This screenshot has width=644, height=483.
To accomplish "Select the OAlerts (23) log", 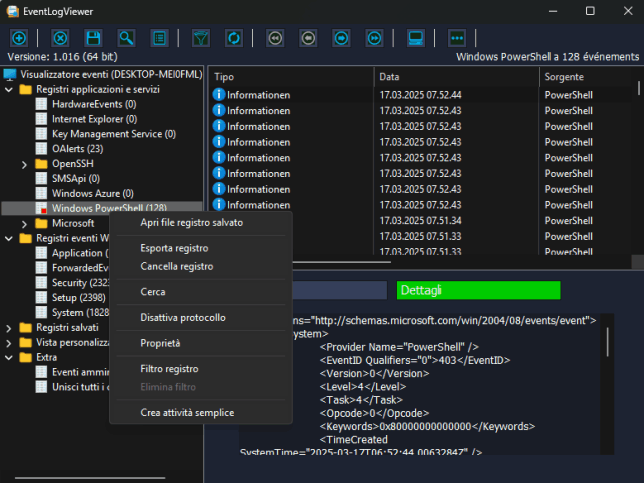I will pos(77,149).
